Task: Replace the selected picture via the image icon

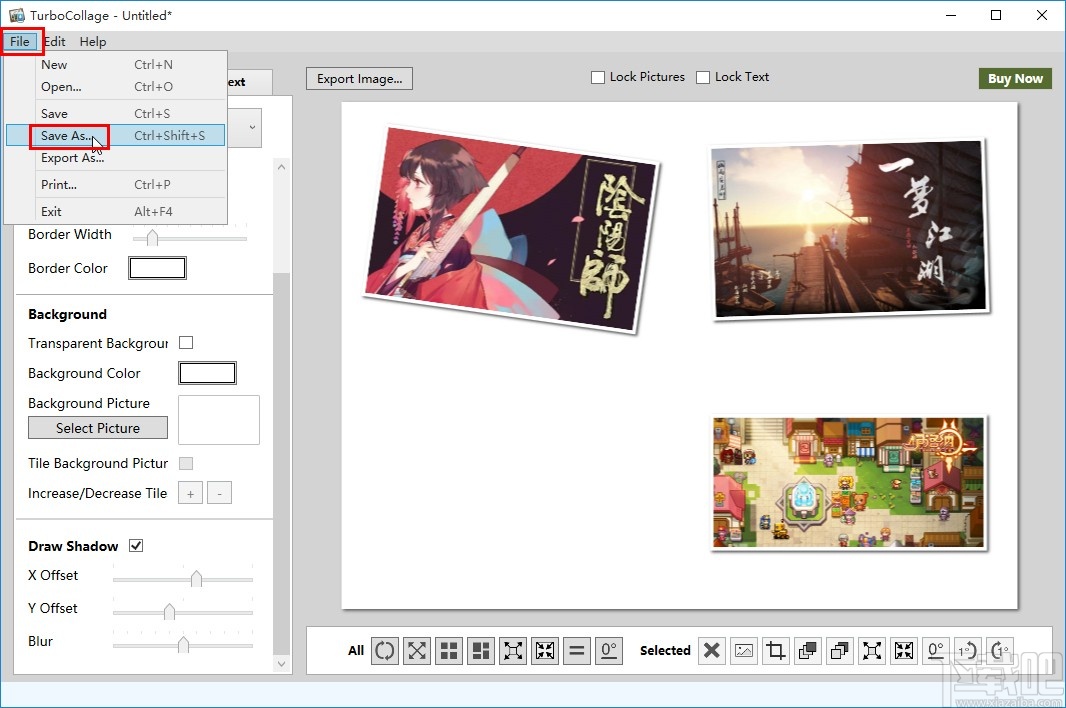Action: click(x=743, y=650)
